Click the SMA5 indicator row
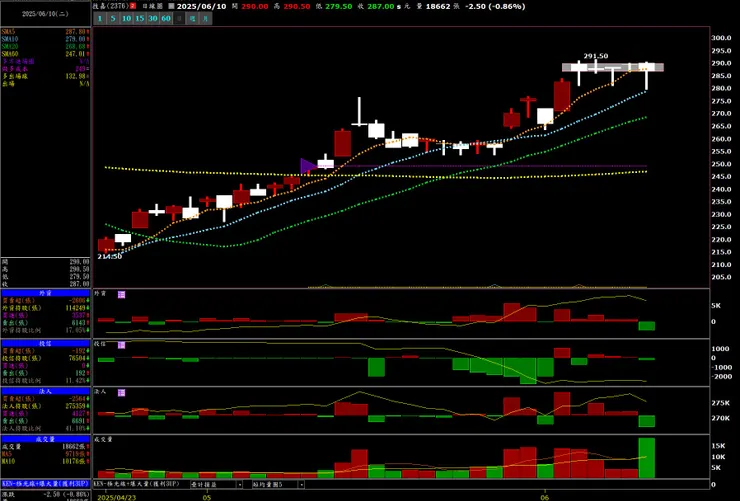 click(x=45, y=31)
